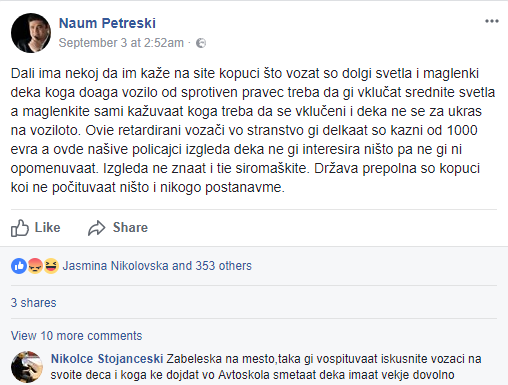Open the 3 shares list
Viewport: 508px width, 385px height.
coord(34,303)
